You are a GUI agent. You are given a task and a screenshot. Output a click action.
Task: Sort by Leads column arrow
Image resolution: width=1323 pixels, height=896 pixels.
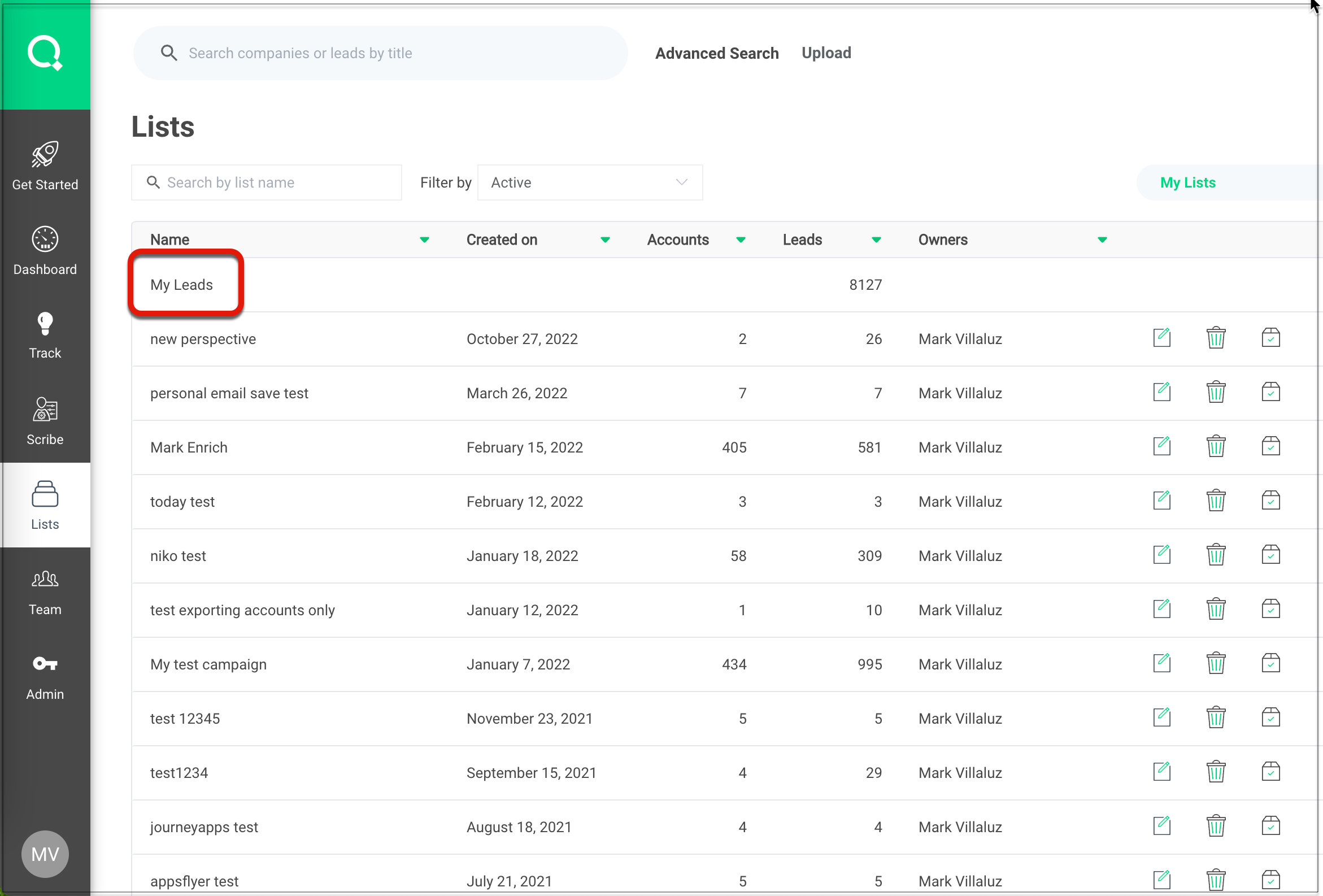coord(876,240)
